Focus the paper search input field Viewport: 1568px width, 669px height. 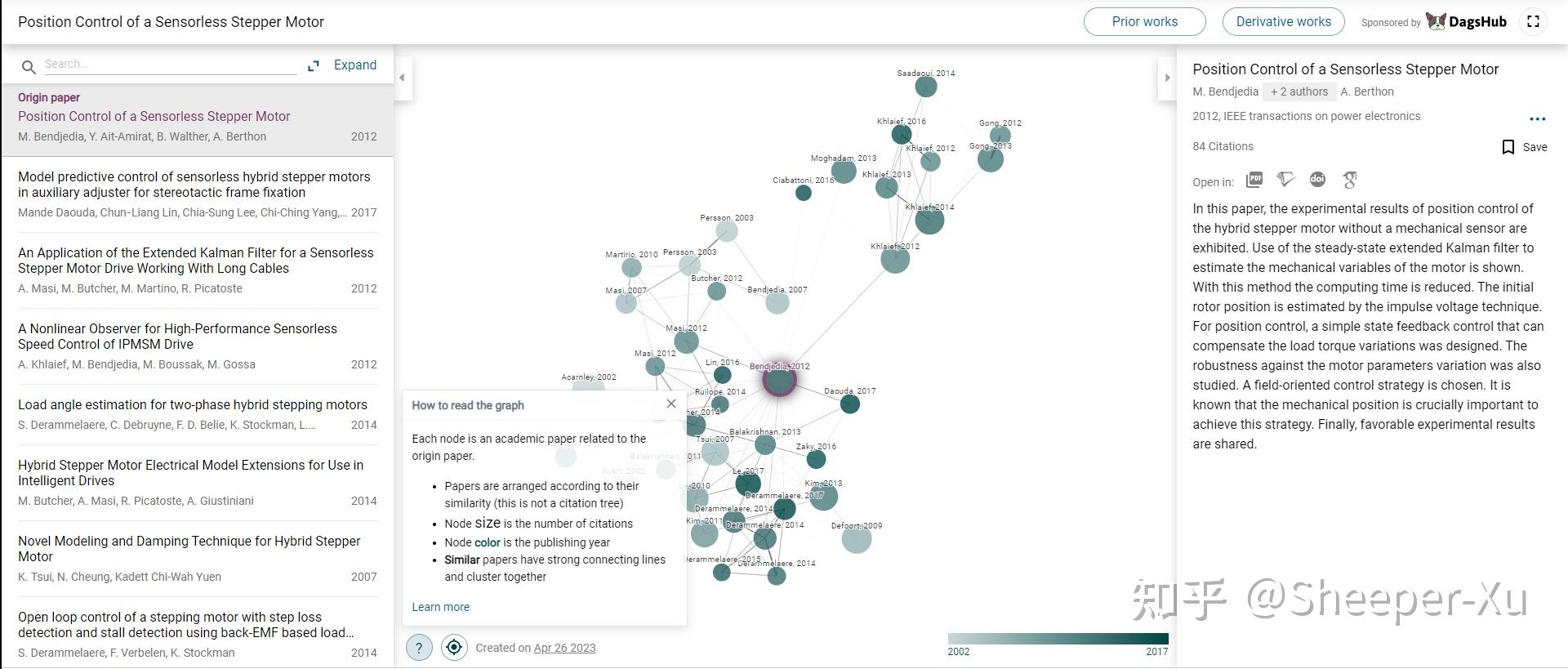tap(170, 65)
